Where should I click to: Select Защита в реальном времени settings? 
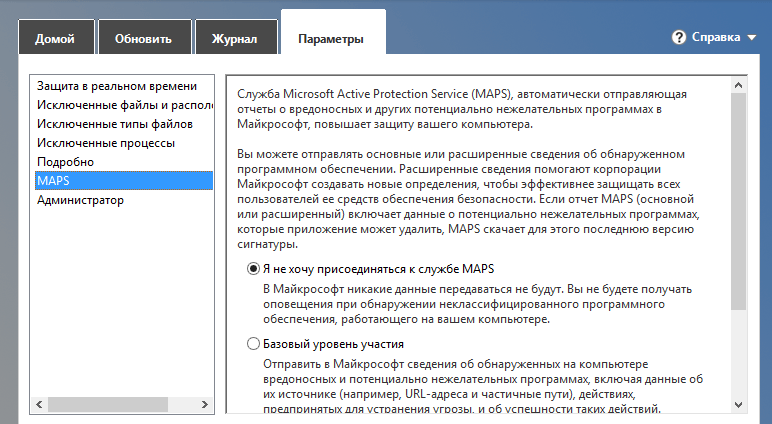110,86
